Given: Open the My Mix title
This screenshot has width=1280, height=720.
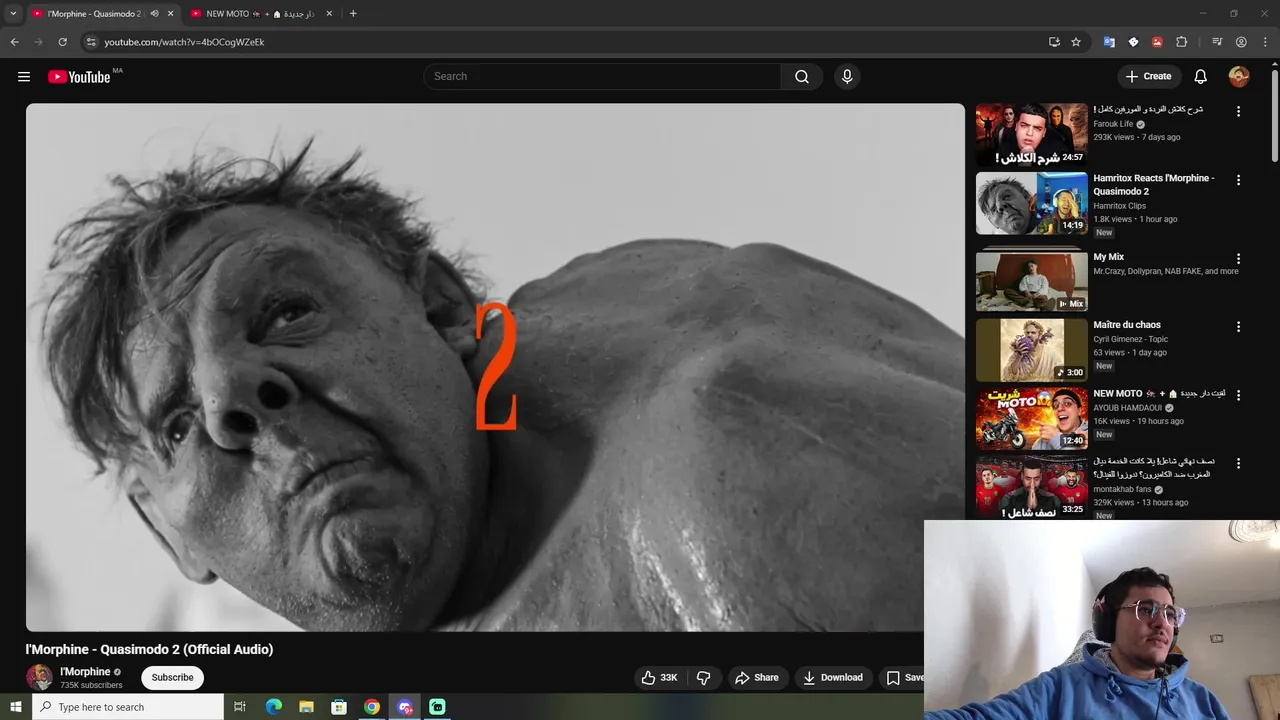Looking at the screenshot, I should [1108, 257].
